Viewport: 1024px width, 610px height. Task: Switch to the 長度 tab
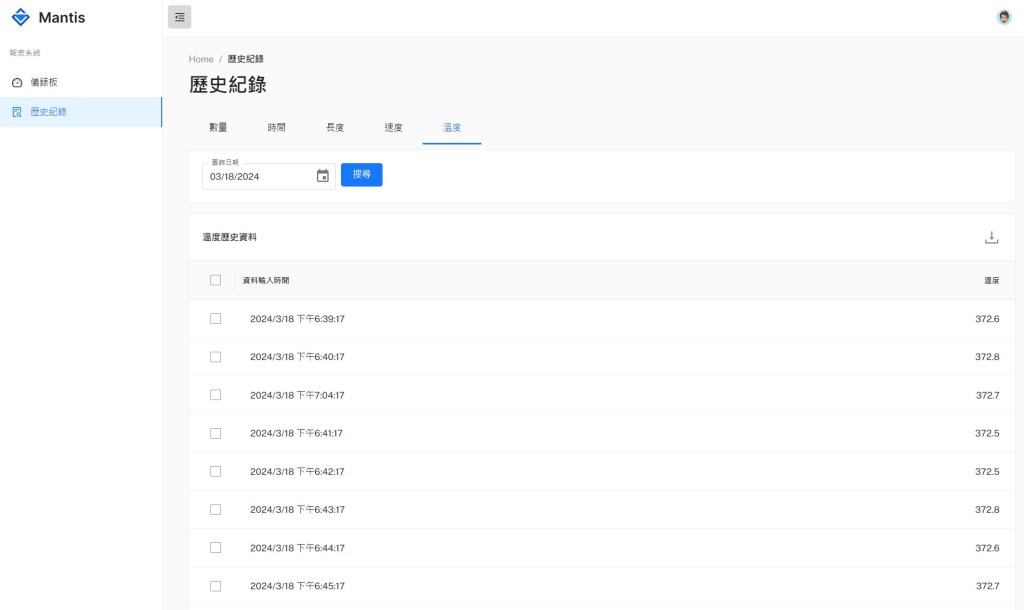(335, 128)
